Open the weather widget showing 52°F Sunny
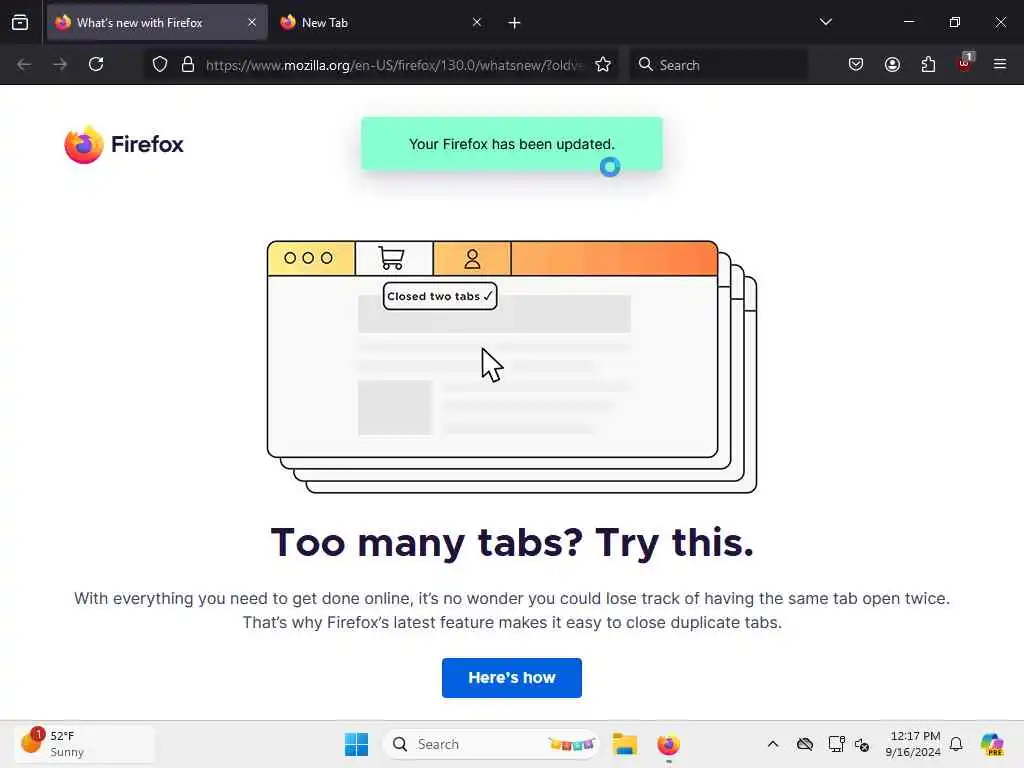1024x768 pixels. click(85, 744)
